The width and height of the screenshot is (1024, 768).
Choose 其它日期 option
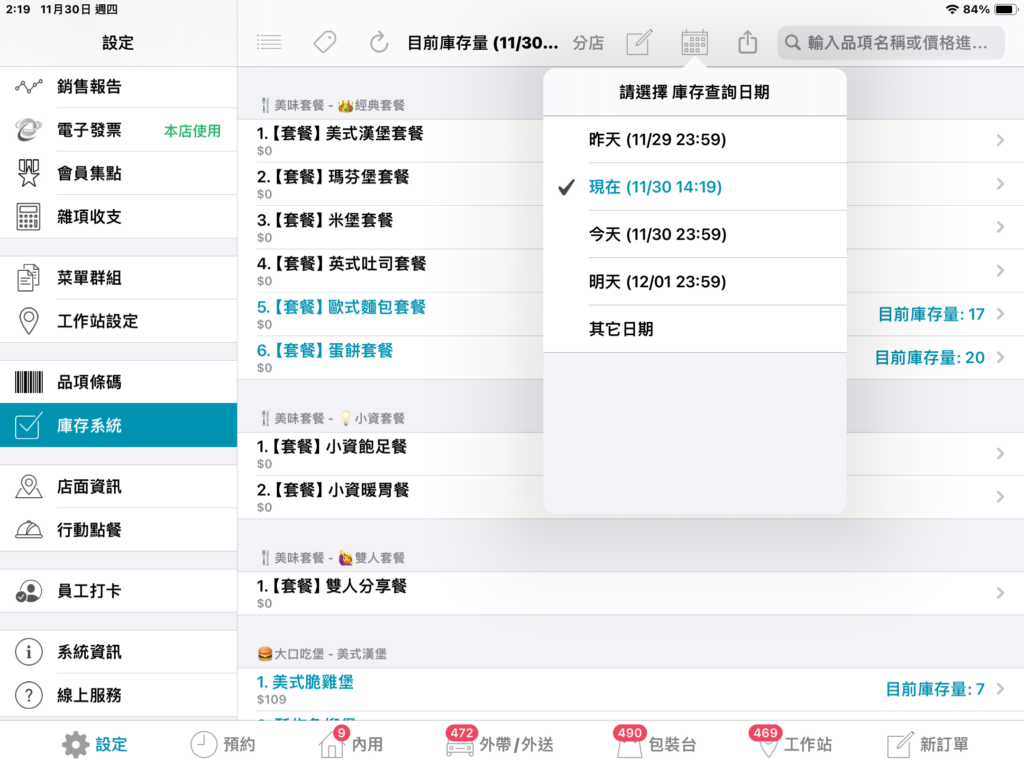pos(695,329)
